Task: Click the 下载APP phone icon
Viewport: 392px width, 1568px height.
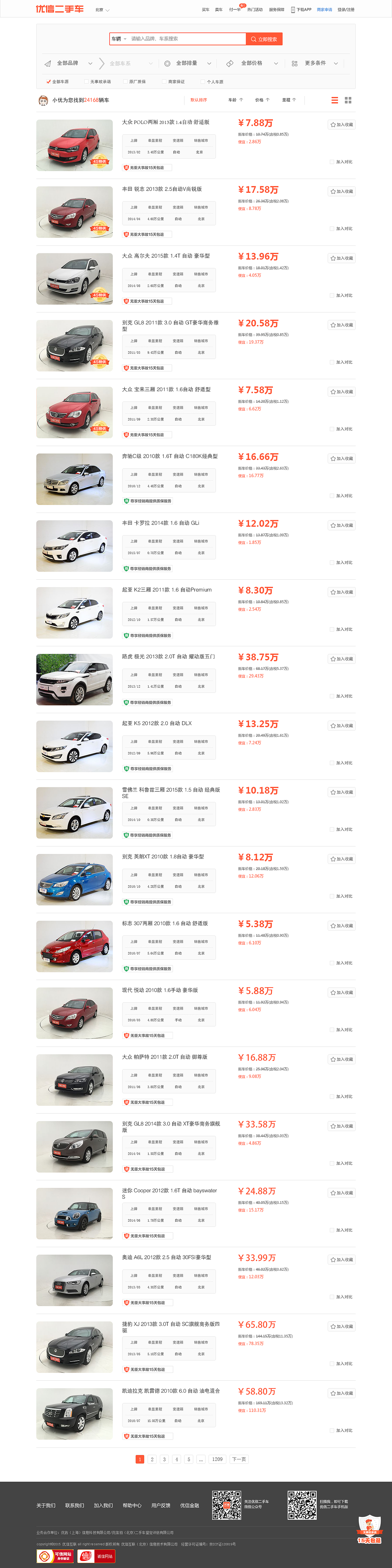Action: [293, 10]
